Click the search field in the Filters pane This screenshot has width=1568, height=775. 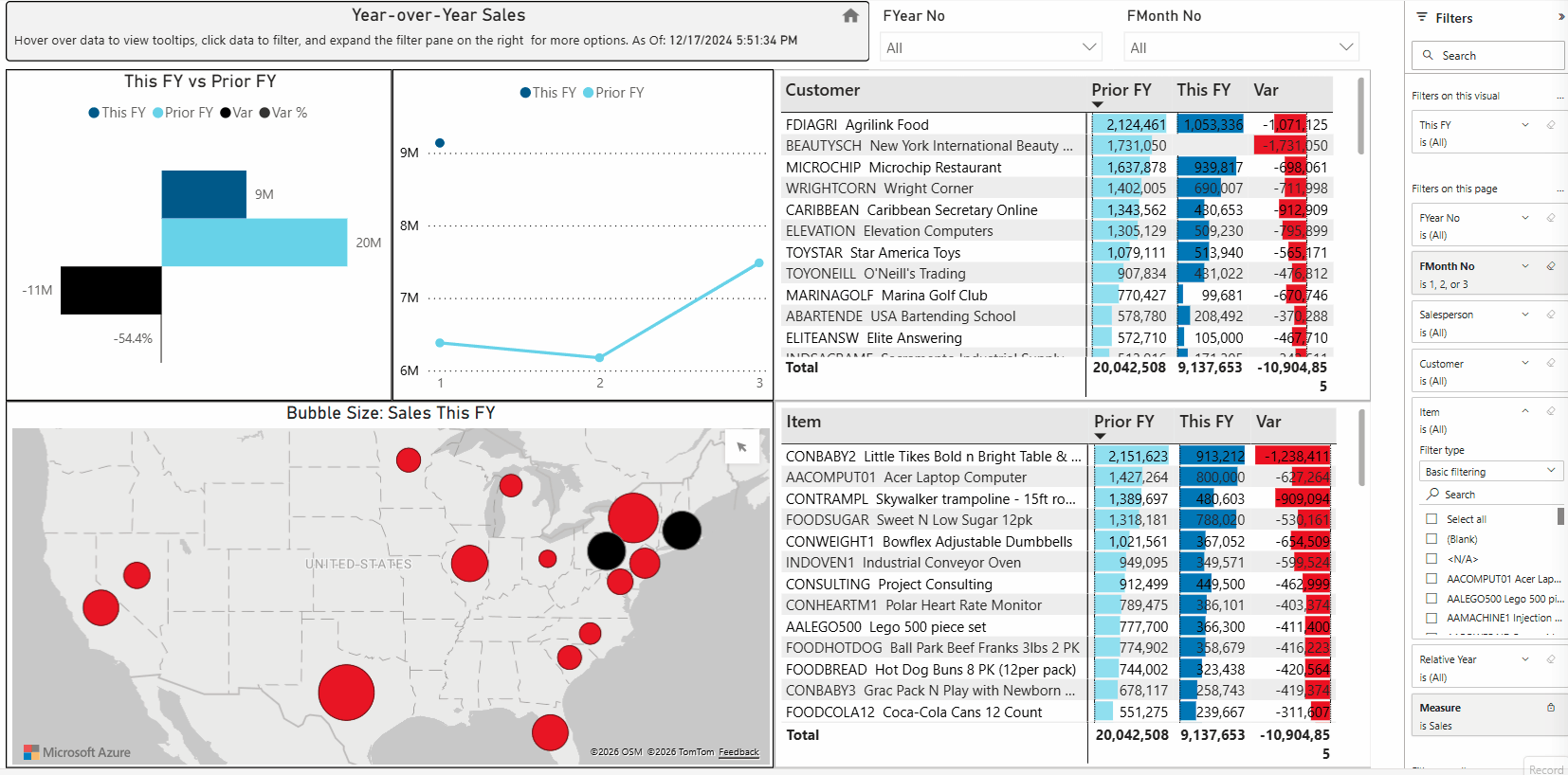pyautogui.click(x=1487, y=56)
